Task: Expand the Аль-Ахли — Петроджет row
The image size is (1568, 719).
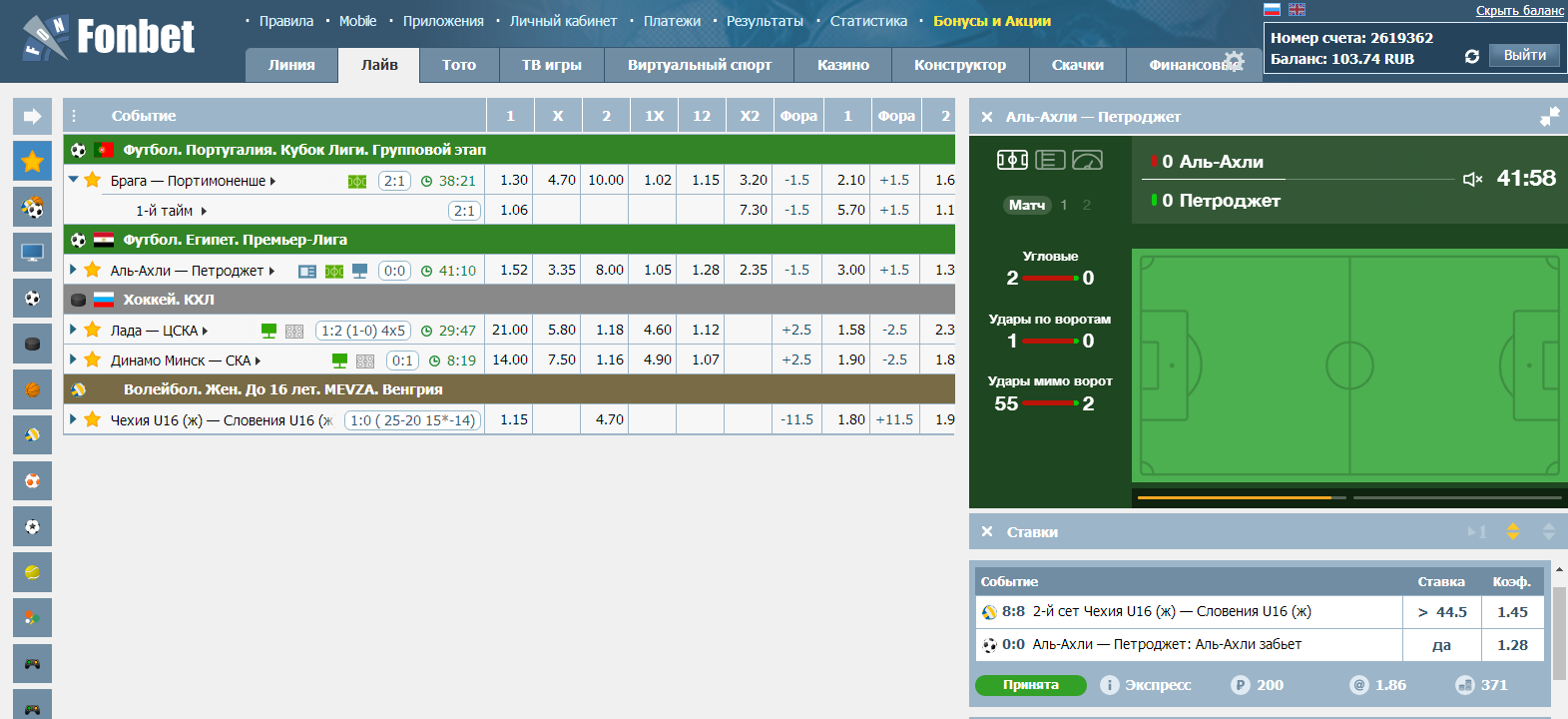Action: 73,270
